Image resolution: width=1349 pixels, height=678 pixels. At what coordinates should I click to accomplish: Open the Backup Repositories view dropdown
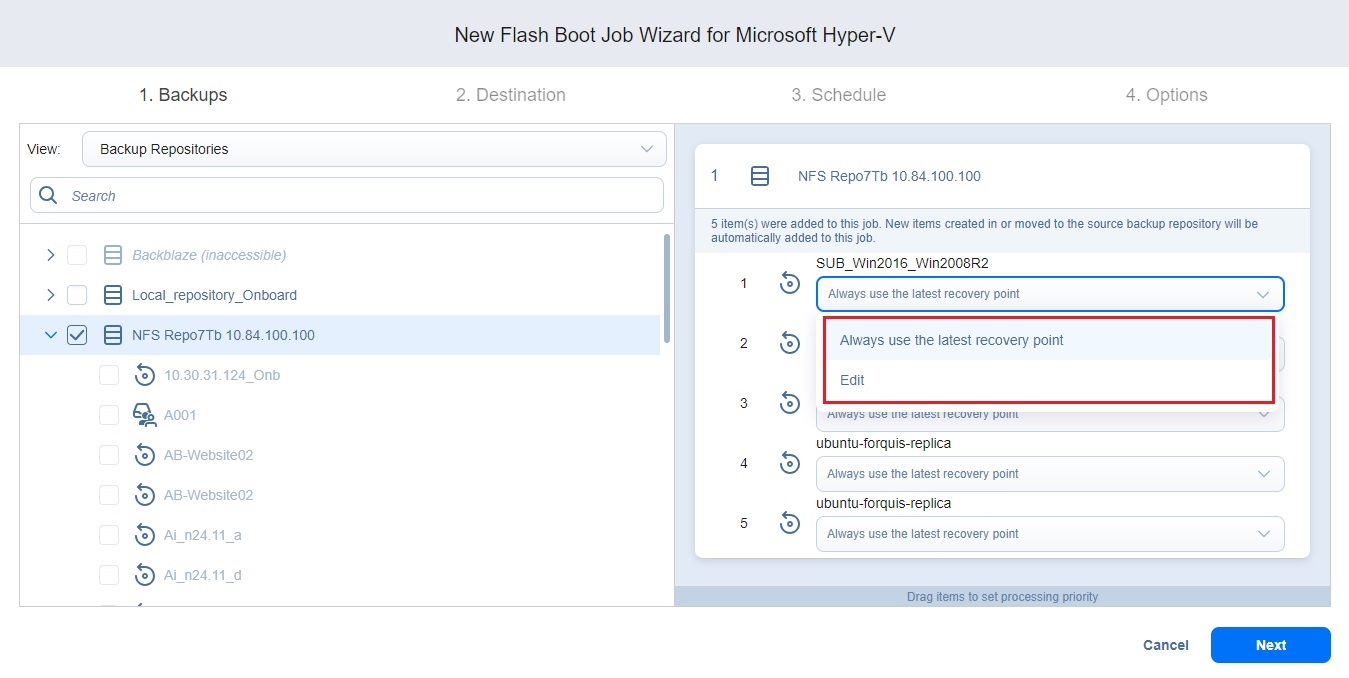coord(374,149)
